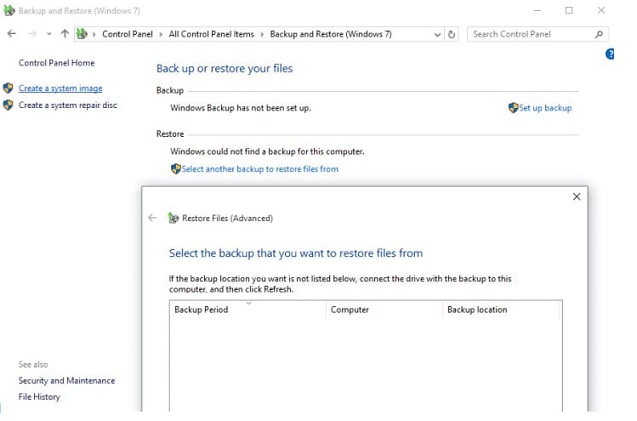
Task: Sort by the Computer column header
Action: [384, 310]
